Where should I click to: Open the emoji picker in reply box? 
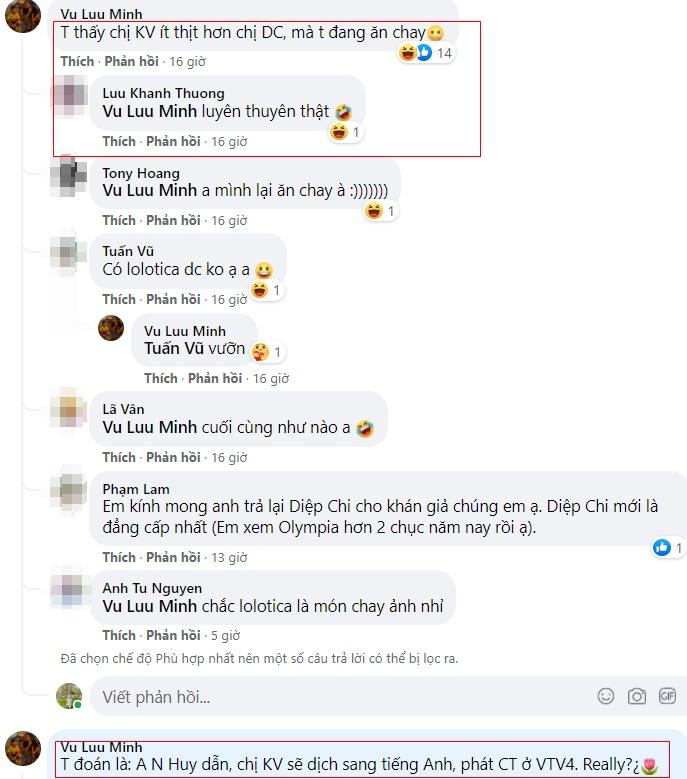point(606,696)
